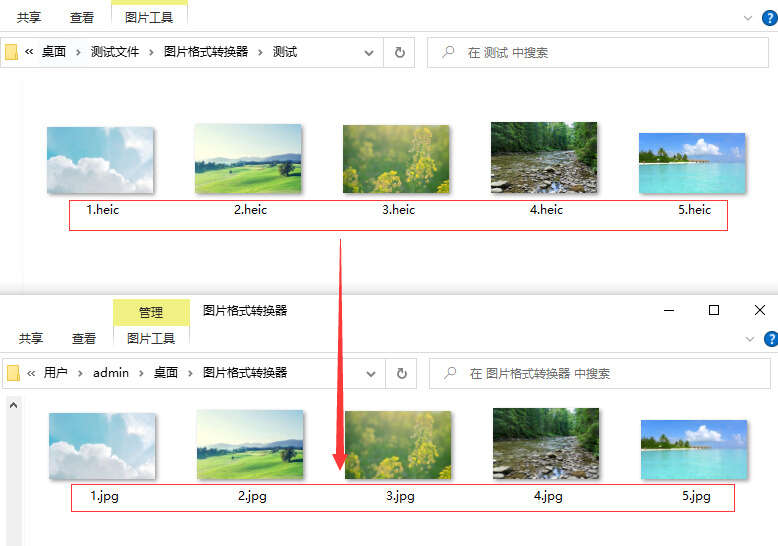Select the 5.heic beach thumbnail

(x=692, y=163)
